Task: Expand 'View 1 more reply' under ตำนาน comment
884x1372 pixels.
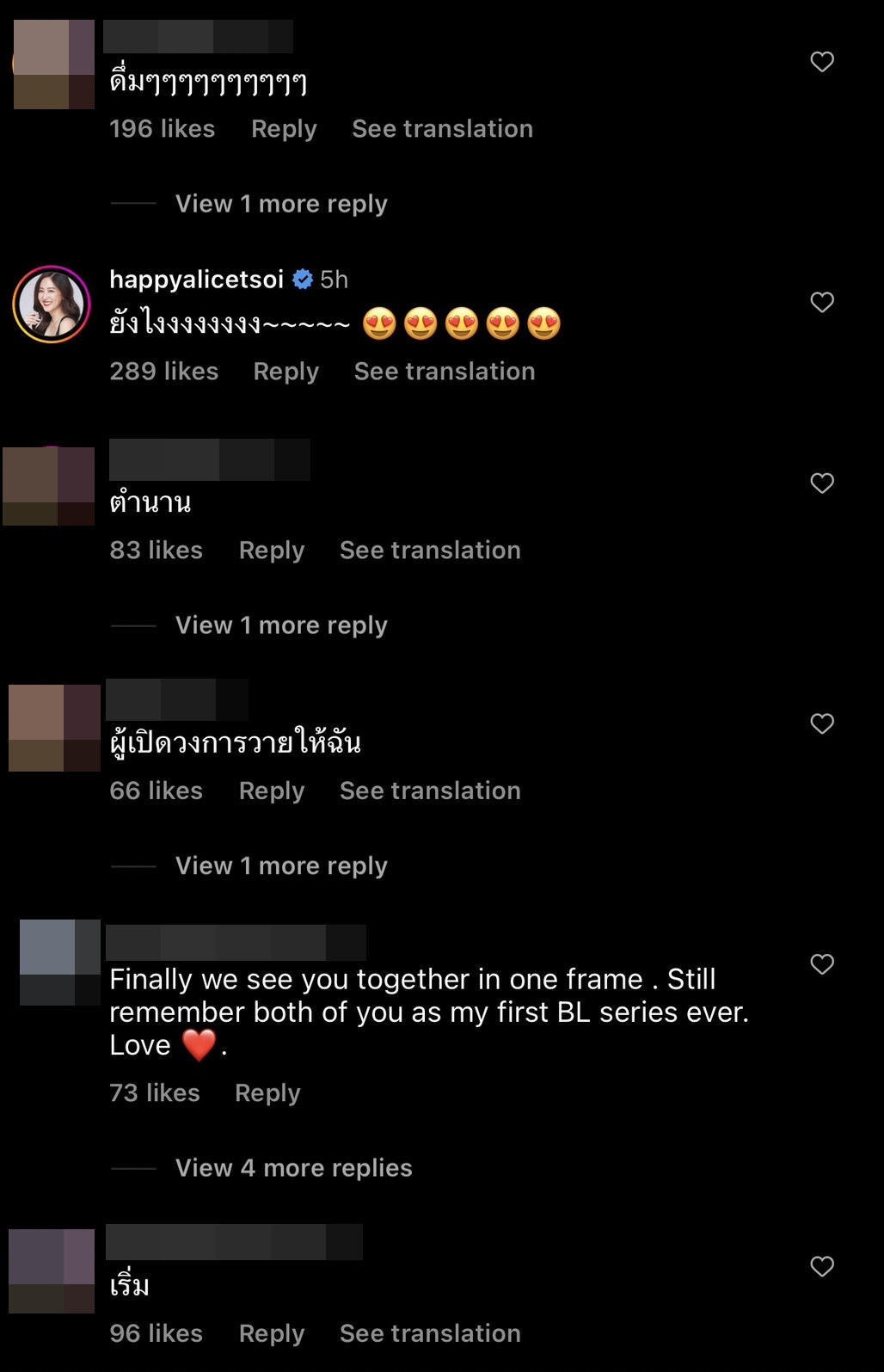Action: [281, 625]
